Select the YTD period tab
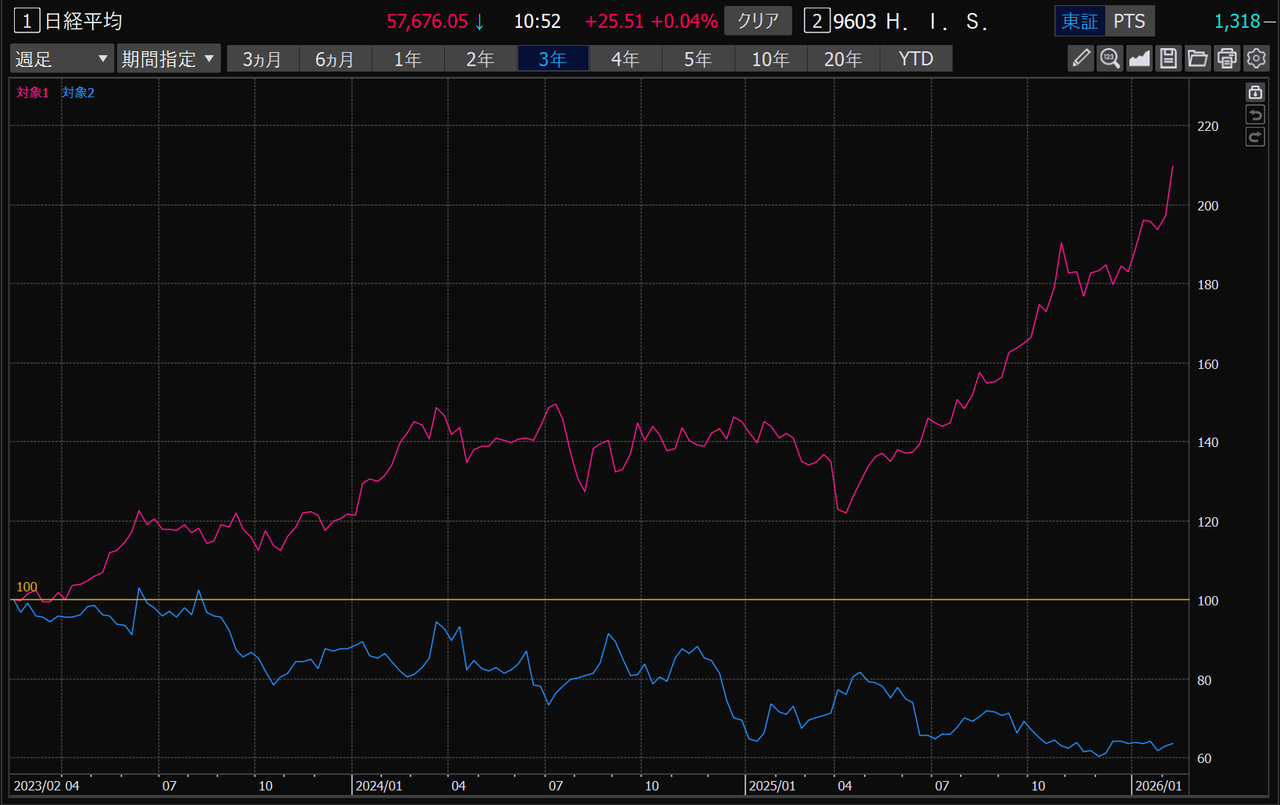 pyautogui.click(x=915, y=59)
